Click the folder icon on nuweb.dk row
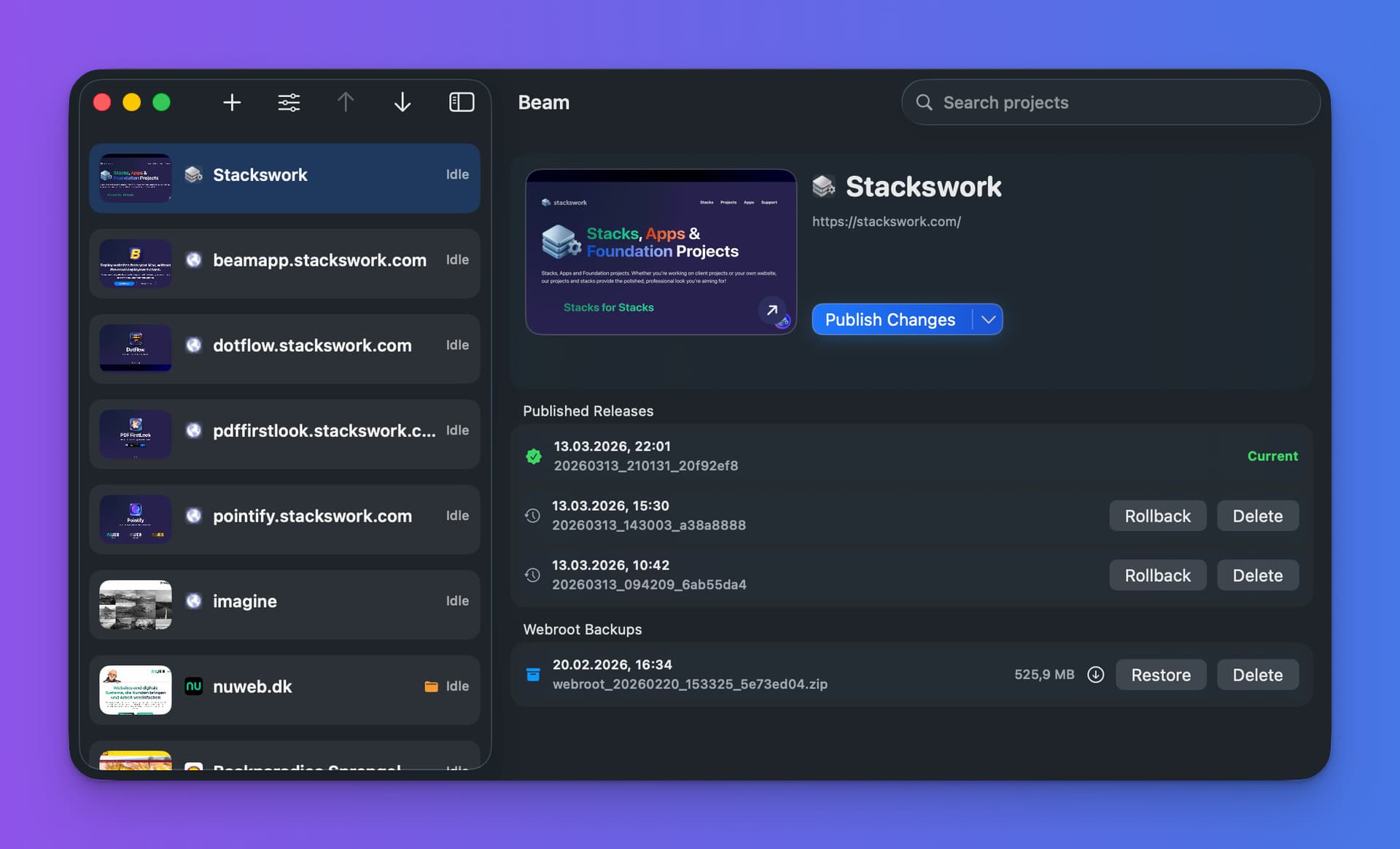This screenshot has width=1400, height=849. click(431, 686)
